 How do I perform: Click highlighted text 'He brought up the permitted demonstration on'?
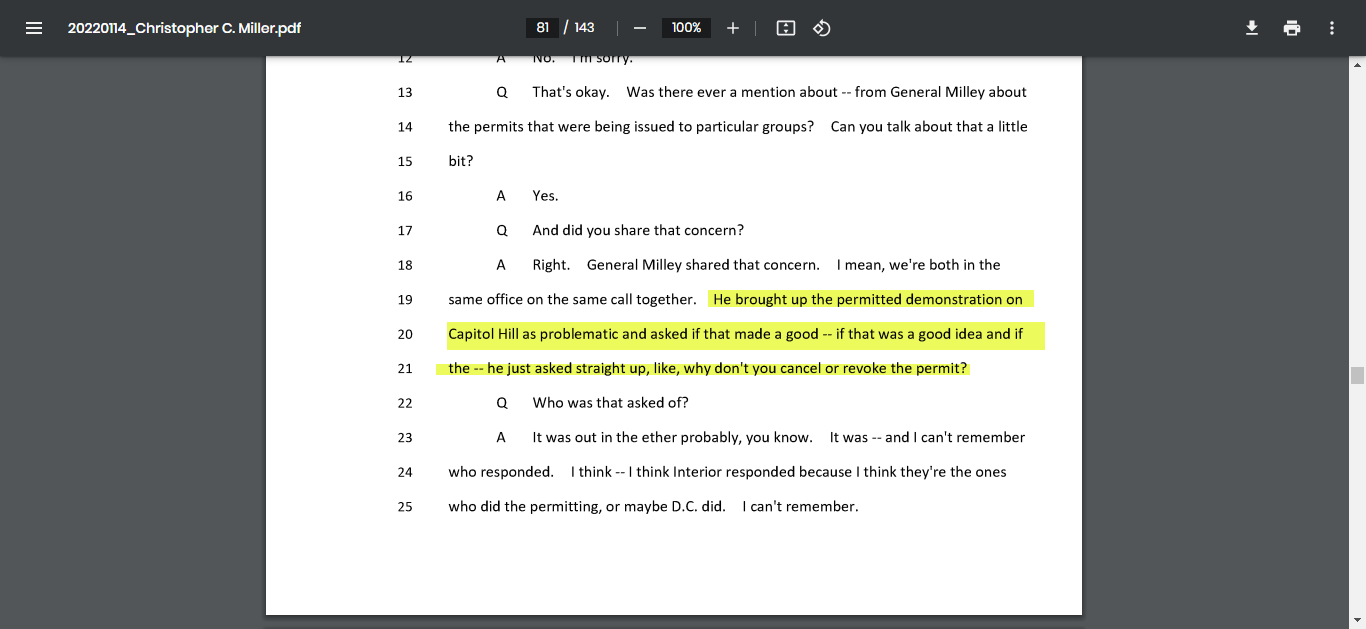click(868, 299)
